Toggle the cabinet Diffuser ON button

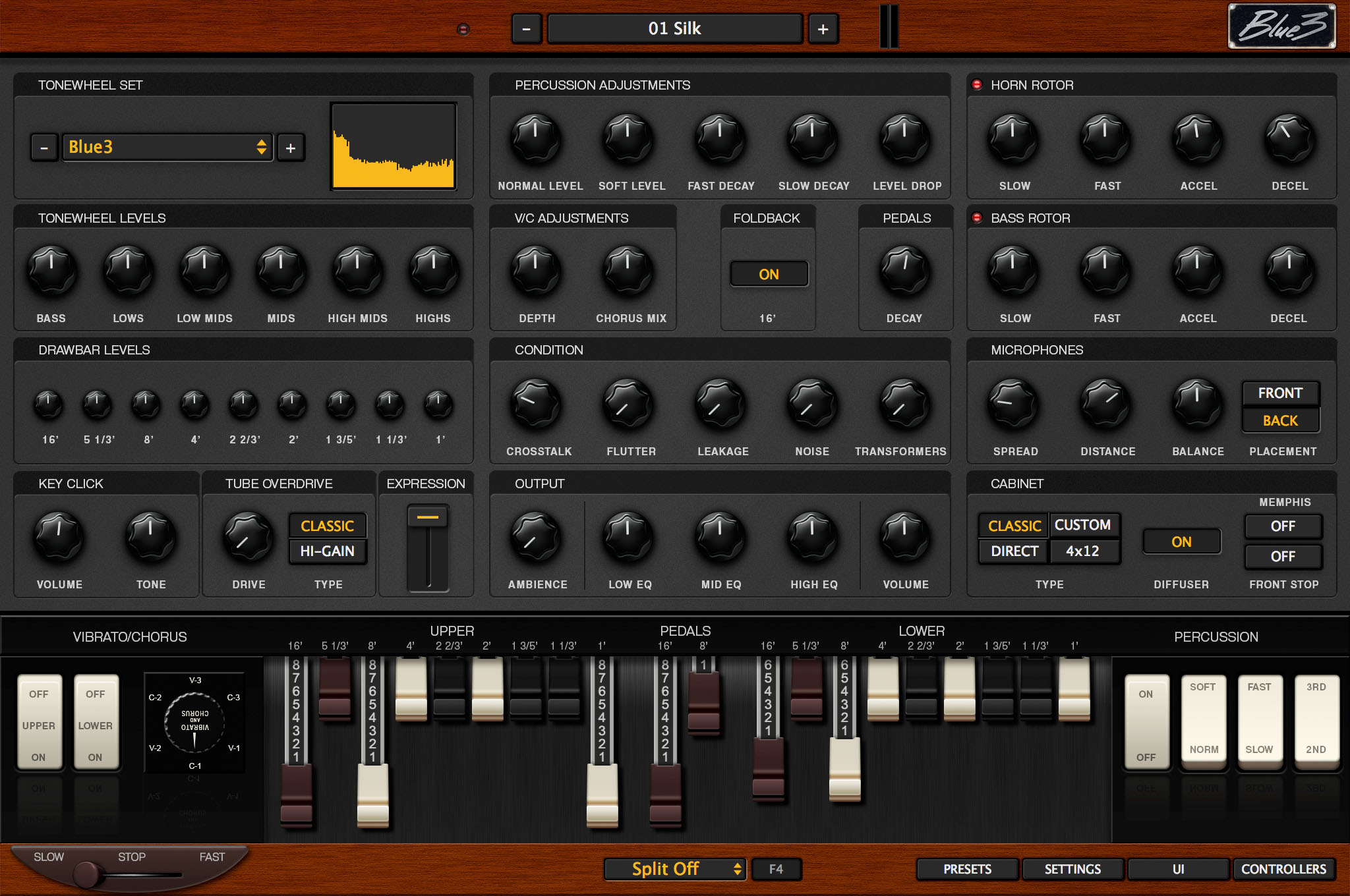(1181, 542)
